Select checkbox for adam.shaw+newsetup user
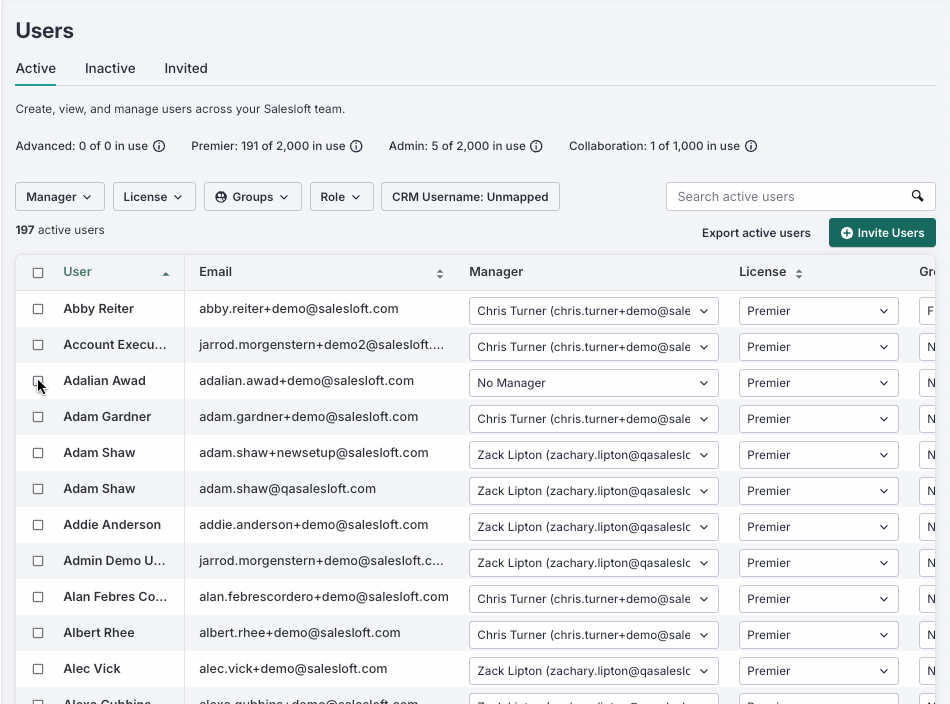This screenshot has width=950, height=704. [x=38, y=453]
